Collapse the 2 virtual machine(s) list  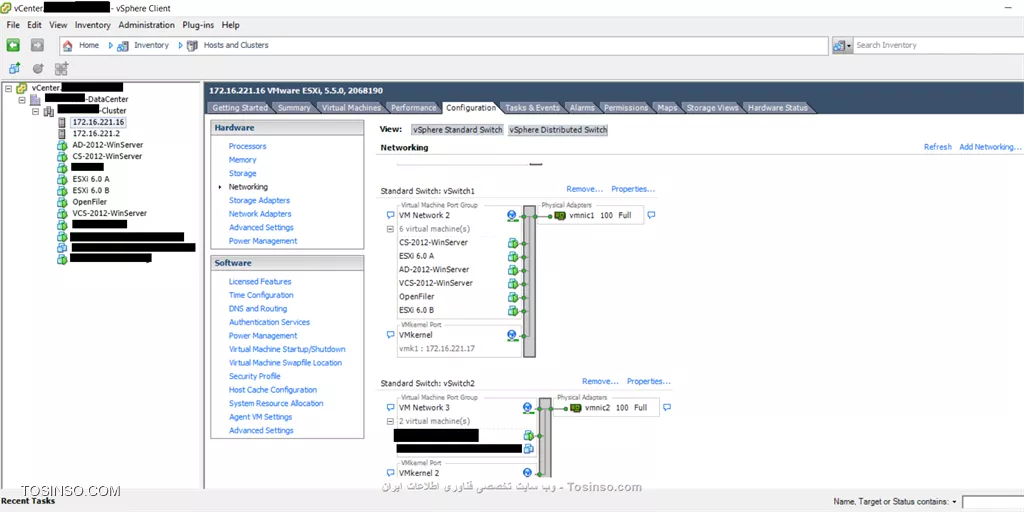pyautogui.click(x=391, y=421)
